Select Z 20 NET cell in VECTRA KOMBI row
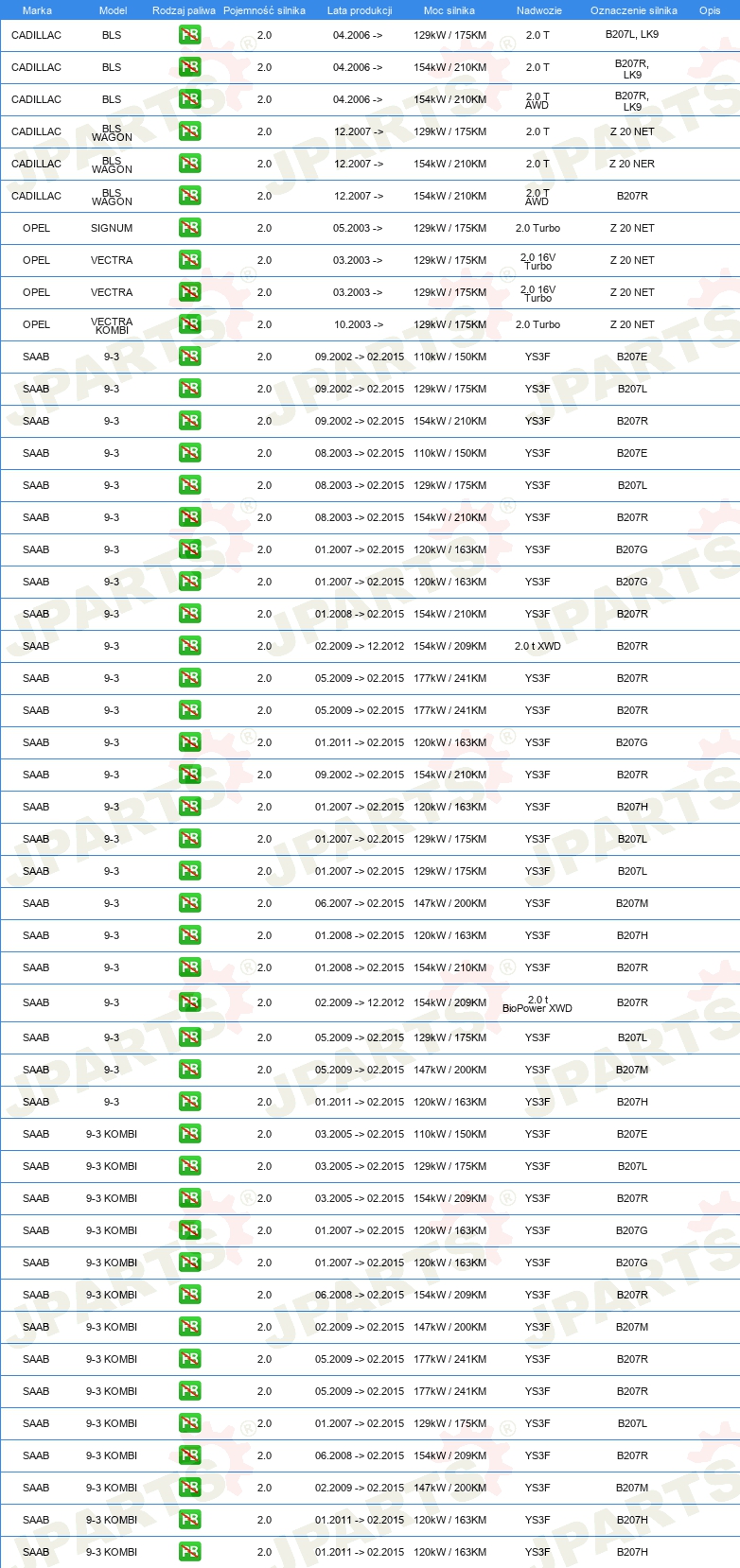Image resolution: width=740 pixels, height=1568 pixels. [632, 324]
